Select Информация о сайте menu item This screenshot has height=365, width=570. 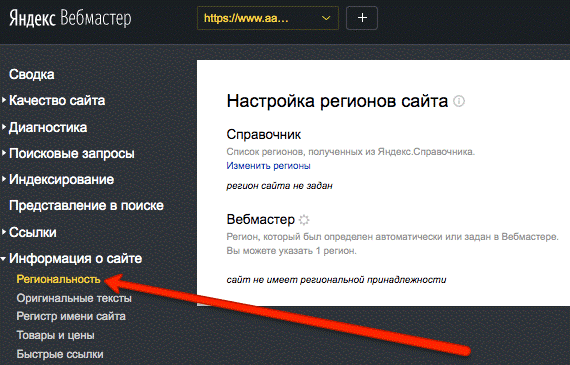click(75, 258)
